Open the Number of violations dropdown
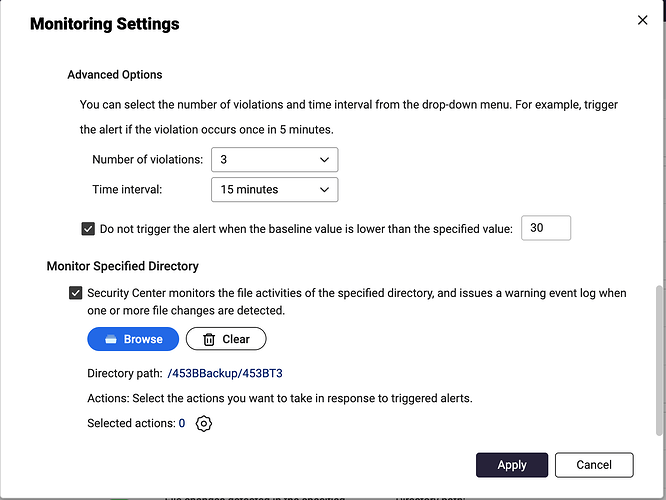 click(274, 160)
